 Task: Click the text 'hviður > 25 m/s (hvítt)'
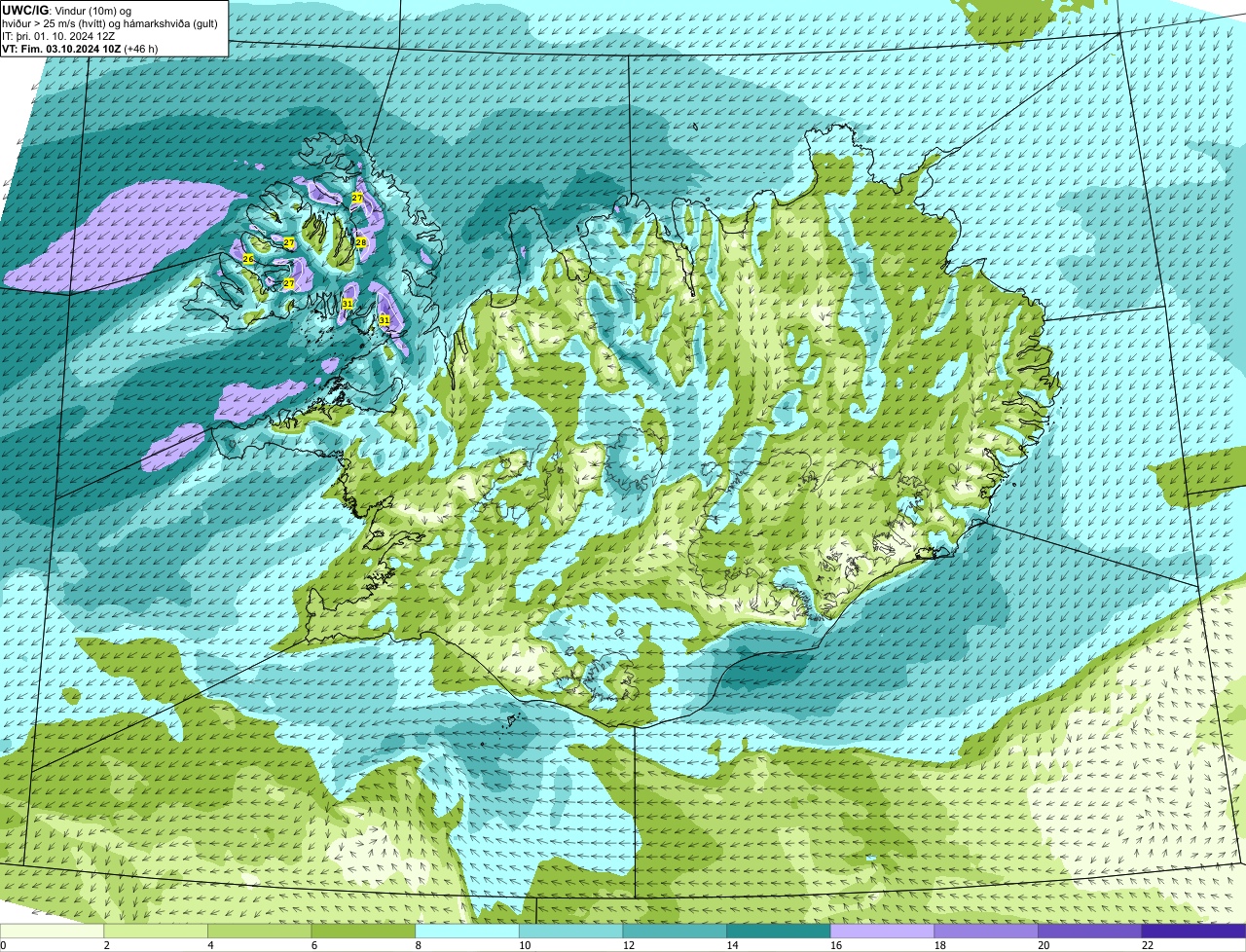click(55, 23)
